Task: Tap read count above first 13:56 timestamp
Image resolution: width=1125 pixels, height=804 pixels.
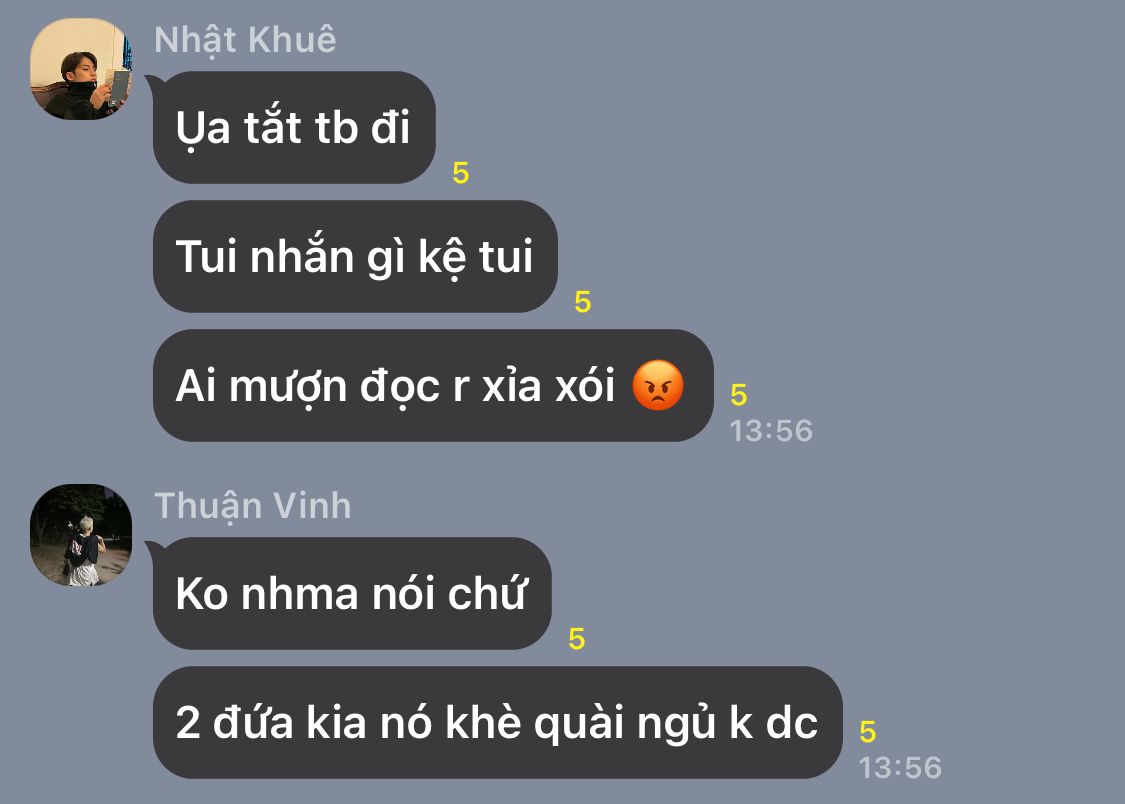Action: pyautogui.click(x=739, y=395)
